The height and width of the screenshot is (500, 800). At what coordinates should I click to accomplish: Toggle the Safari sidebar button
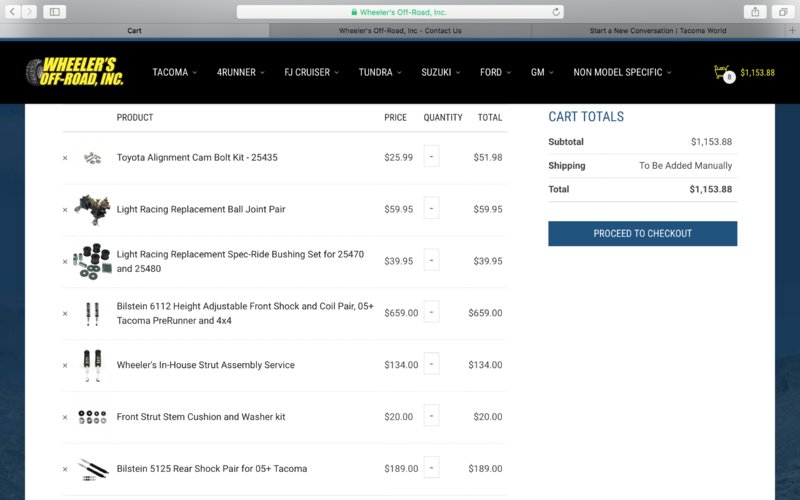[x=55, y=12]
